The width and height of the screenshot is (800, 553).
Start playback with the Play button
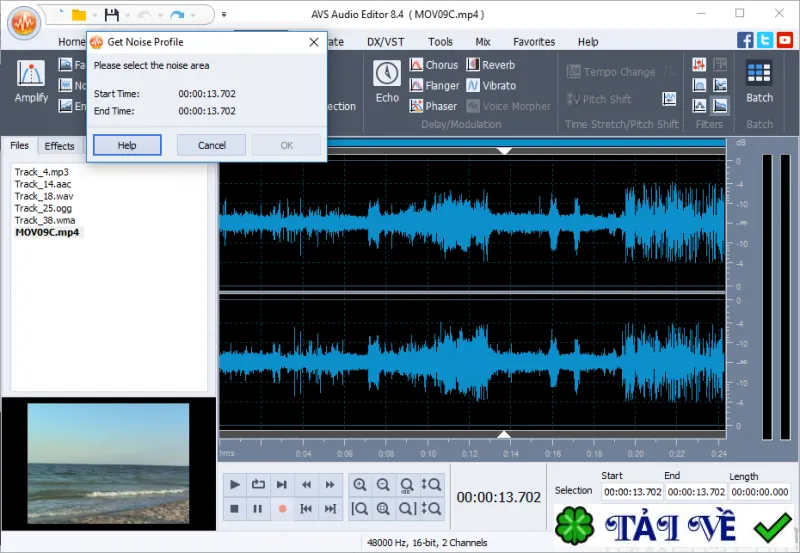pyautogui.click(x=235, y=484)
